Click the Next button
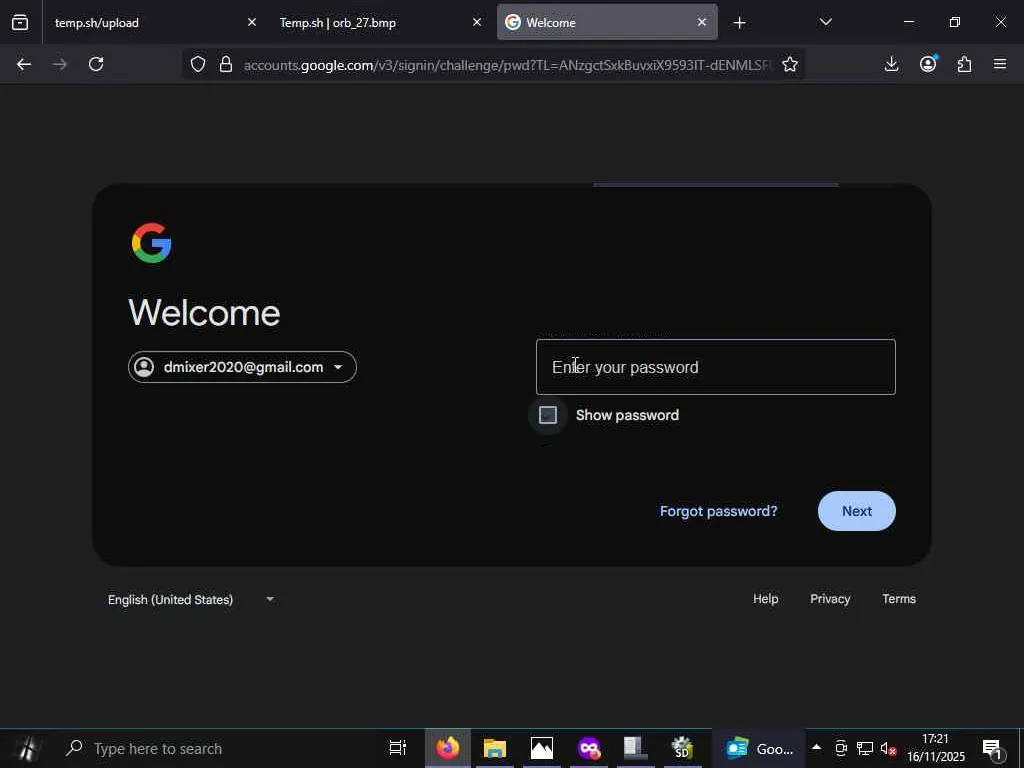The image size is (1024, 768). (856, 511)
